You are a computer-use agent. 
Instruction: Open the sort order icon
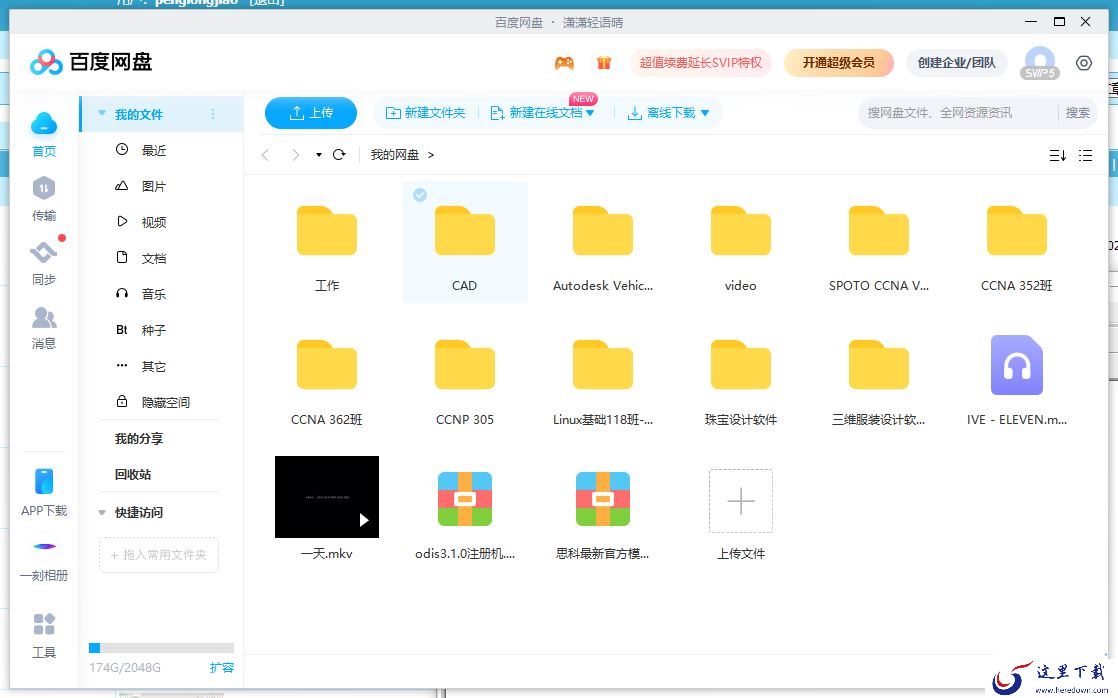pyautogui.click(x=1057, y=155)
